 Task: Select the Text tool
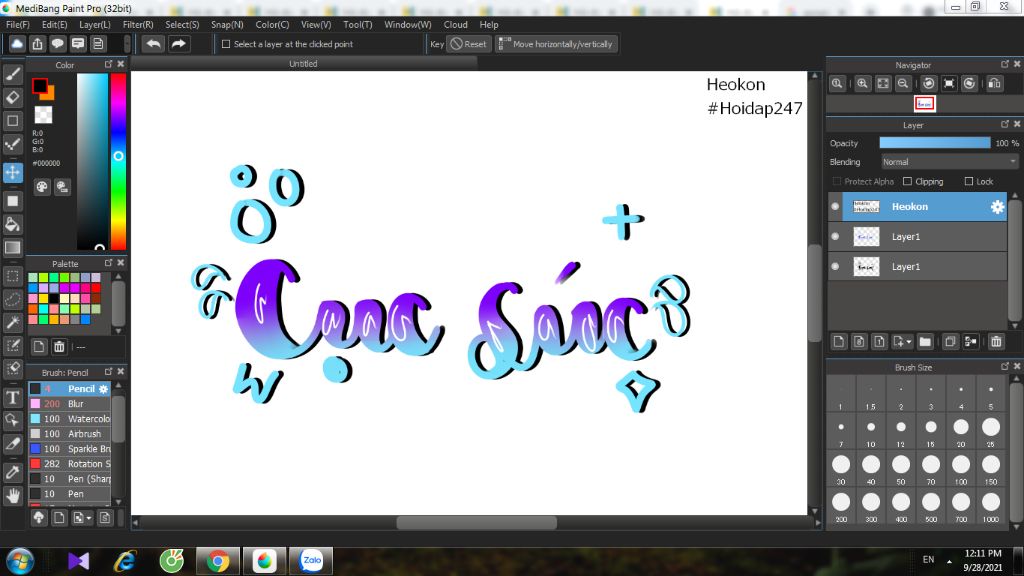(x=12, y=398)
